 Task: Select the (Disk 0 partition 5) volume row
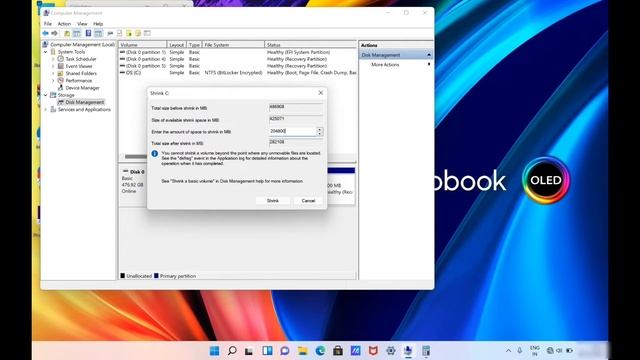[238, 66]
